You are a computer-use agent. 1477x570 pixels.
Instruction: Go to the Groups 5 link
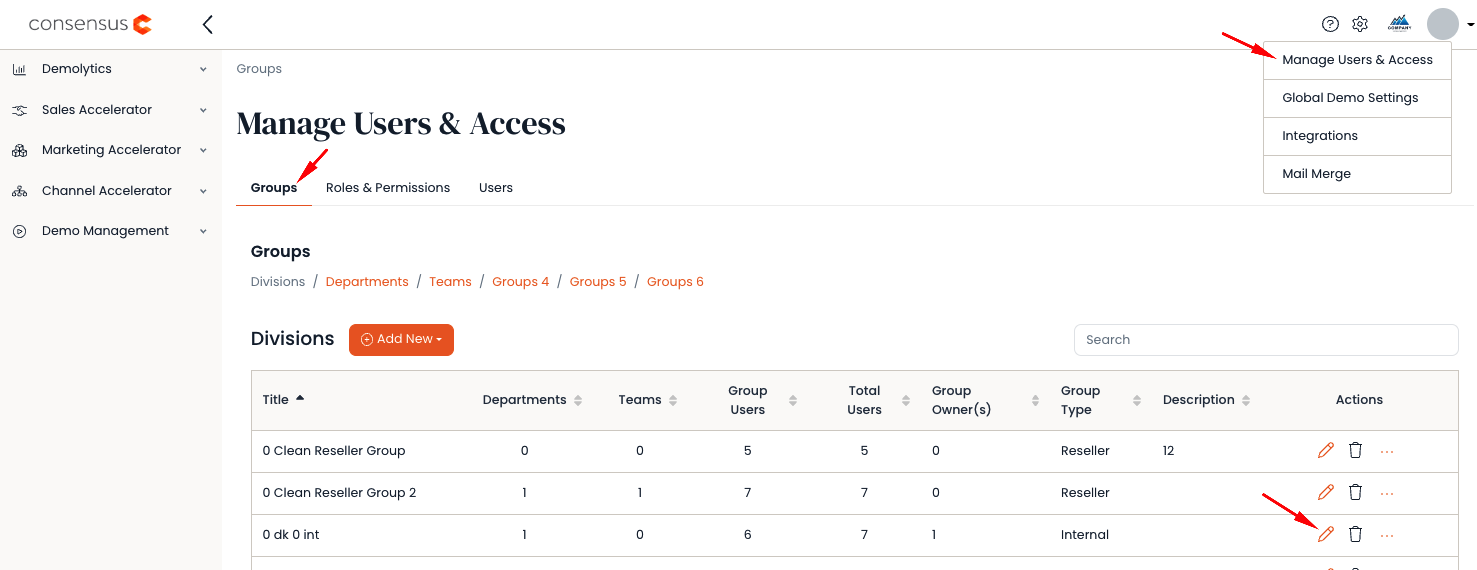click(x=598, y=282)
